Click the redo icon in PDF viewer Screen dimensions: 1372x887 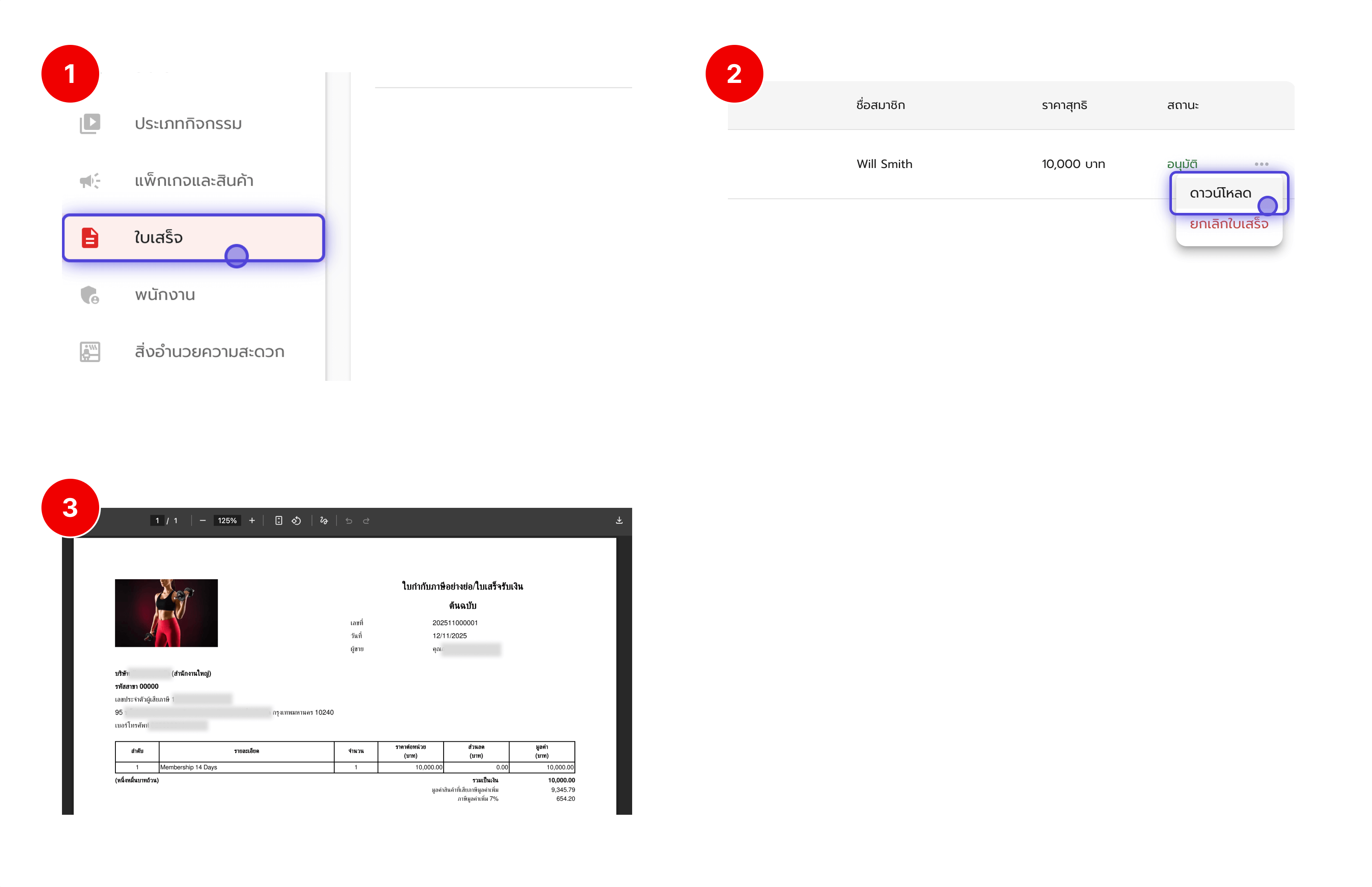tap(366, 520)
